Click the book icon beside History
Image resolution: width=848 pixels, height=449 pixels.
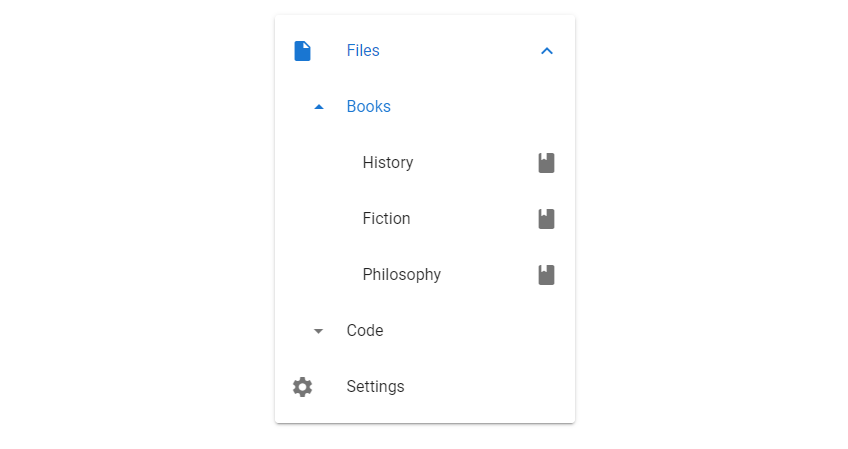pyautogui.click(x=546, y=163)
